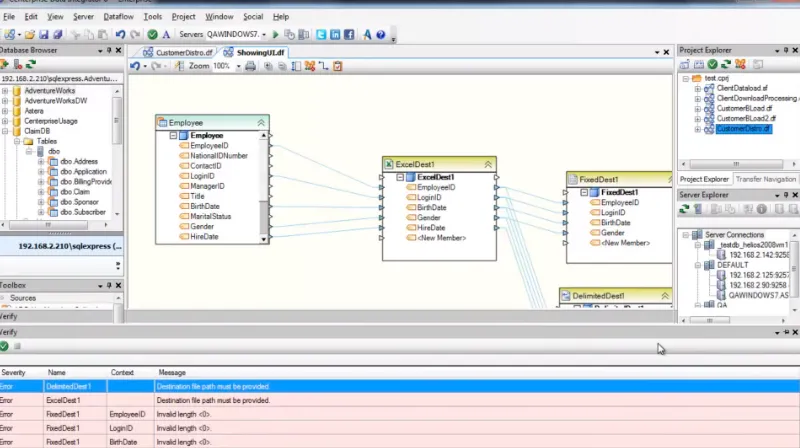Screen dimensions: 800x448
Task: Switch to the CustomerDistro.df tab
Action: (x=178, y=53)
